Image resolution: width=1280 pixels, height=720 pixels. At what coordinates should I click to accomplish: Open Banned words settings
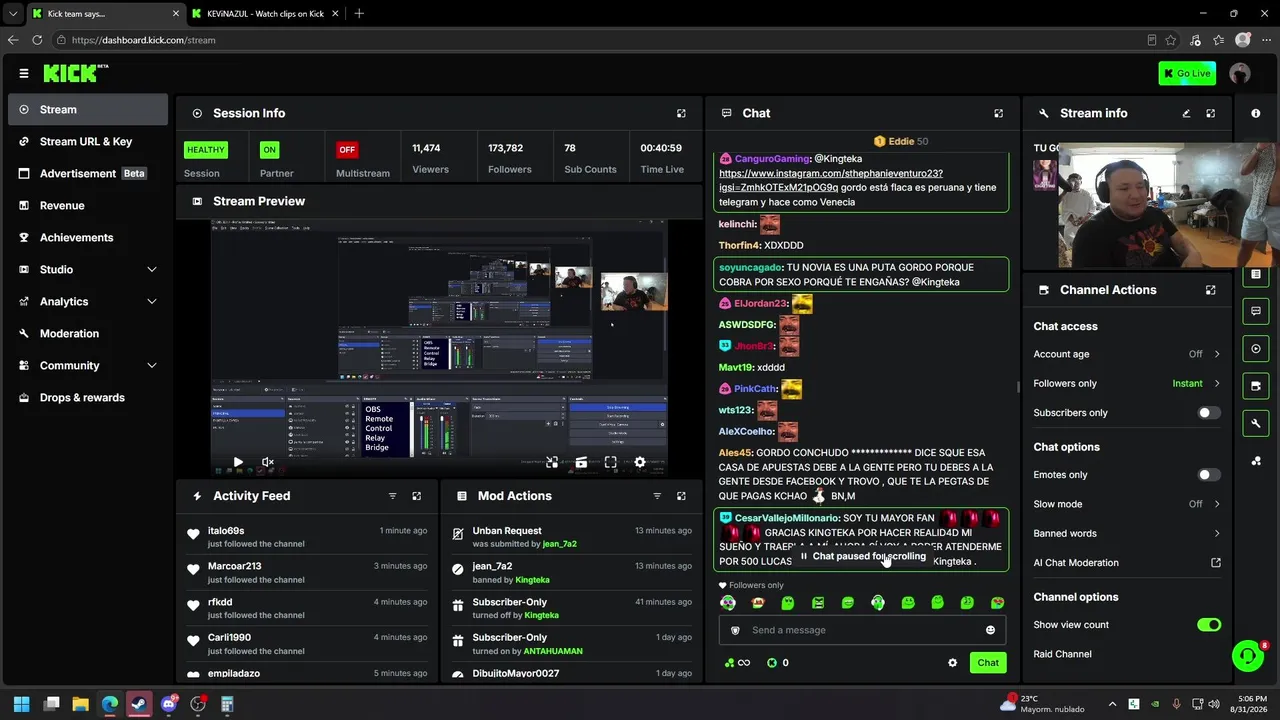click(x=1127, y=534)
